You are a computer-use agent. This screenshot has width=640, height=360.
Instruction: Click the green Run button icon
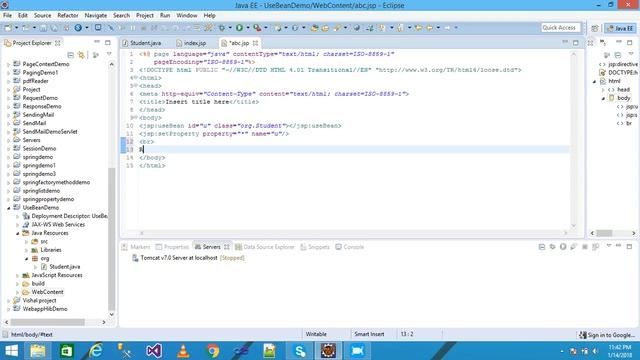[x=240, y=28]
